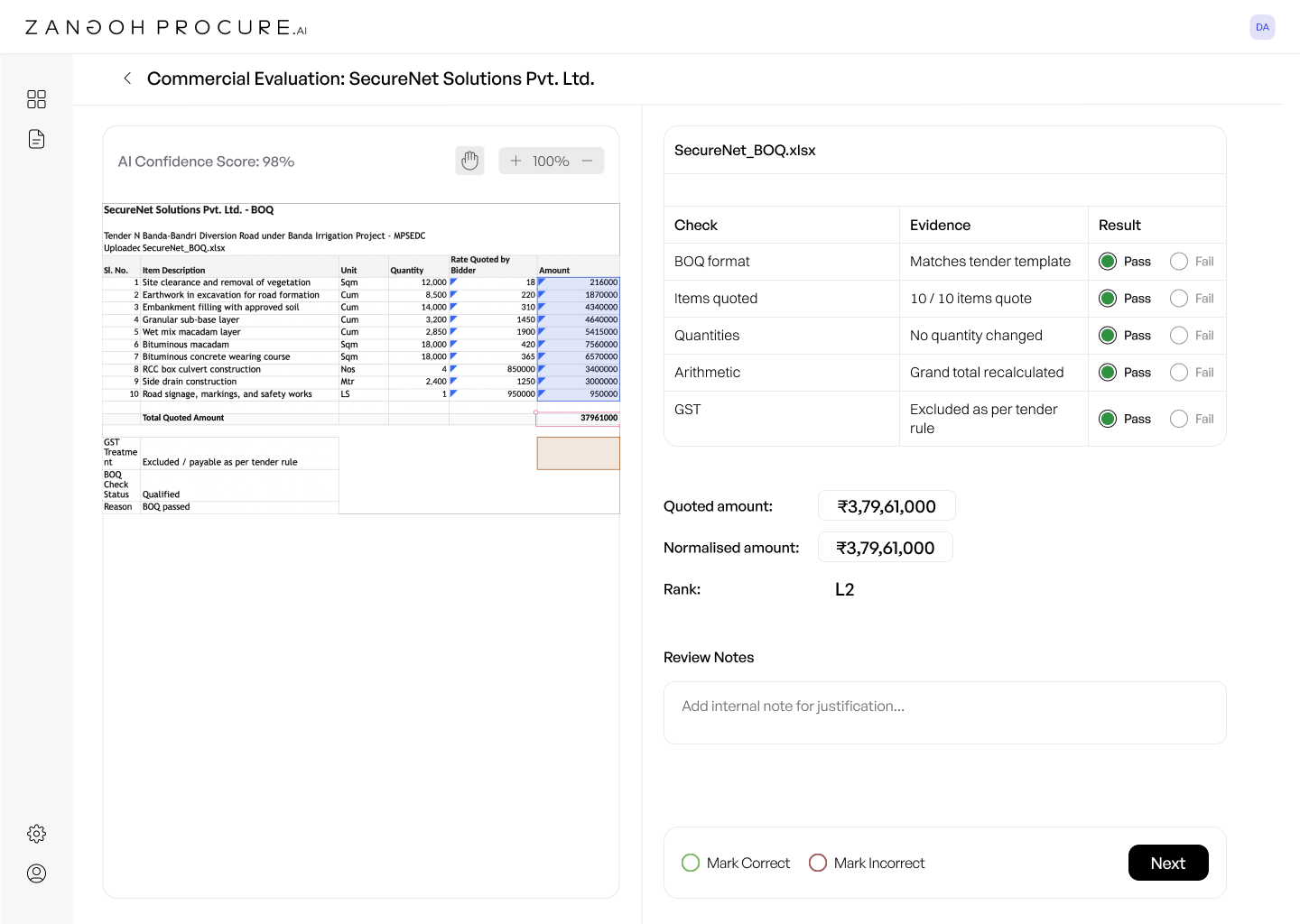Select Fail for Quantities check

[x=1179, y=336]
